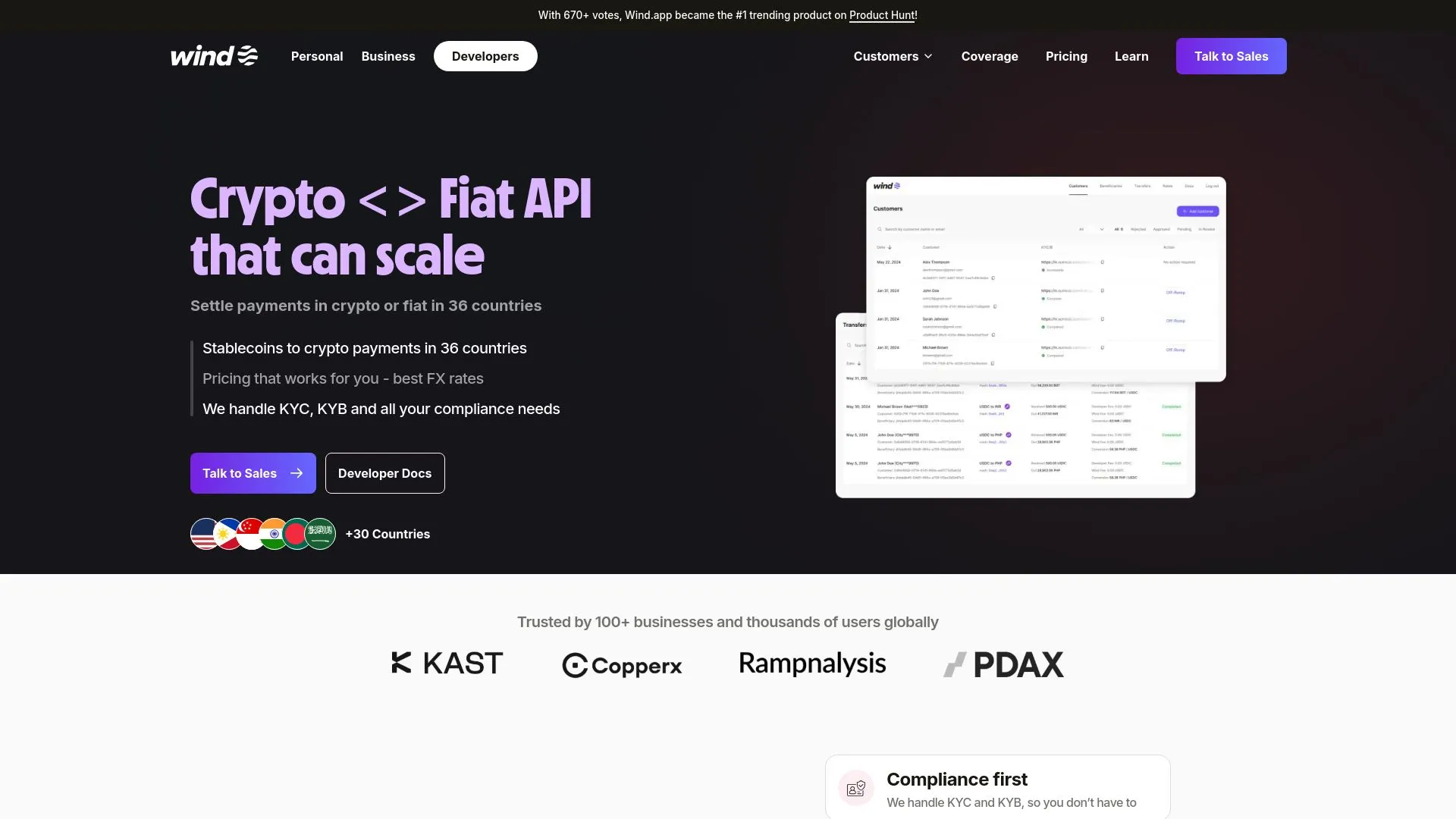The image size is (1456, 819).
Task: Click the Wind logo in header
Action: tap(215, 56)
